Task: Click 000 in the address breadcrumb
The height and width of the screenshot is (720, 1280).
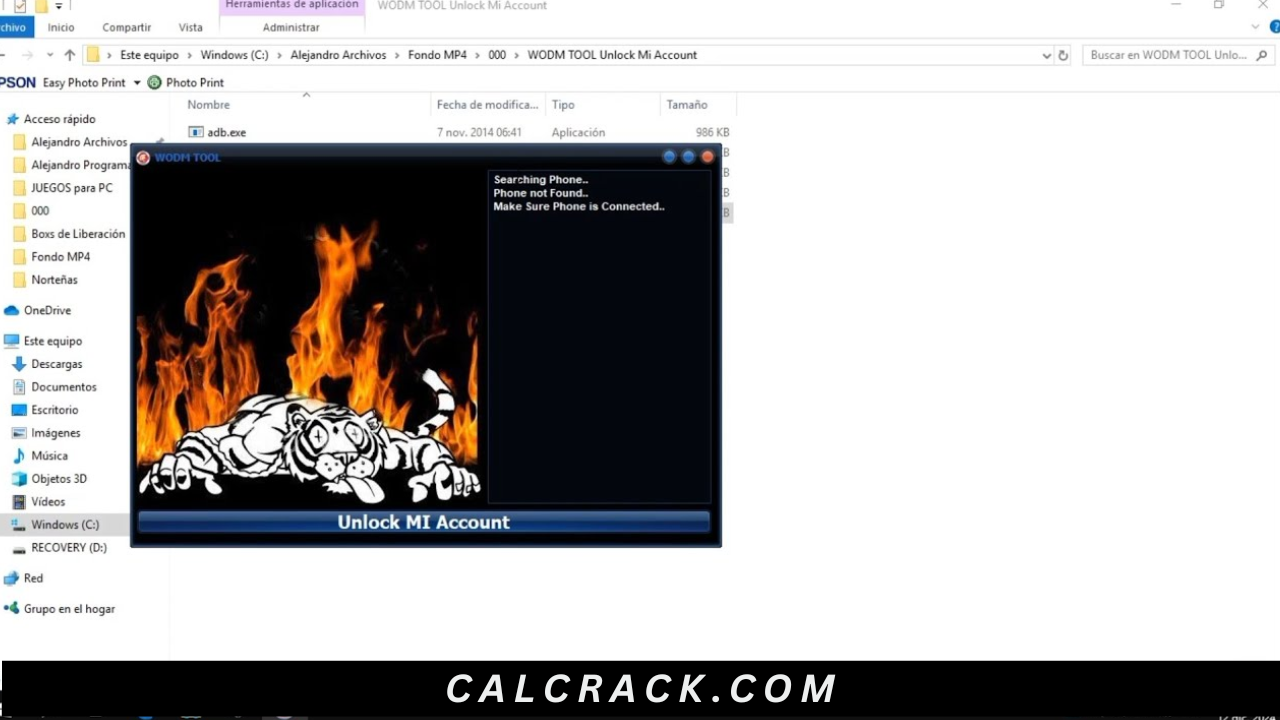Action: tap(497, 55)
